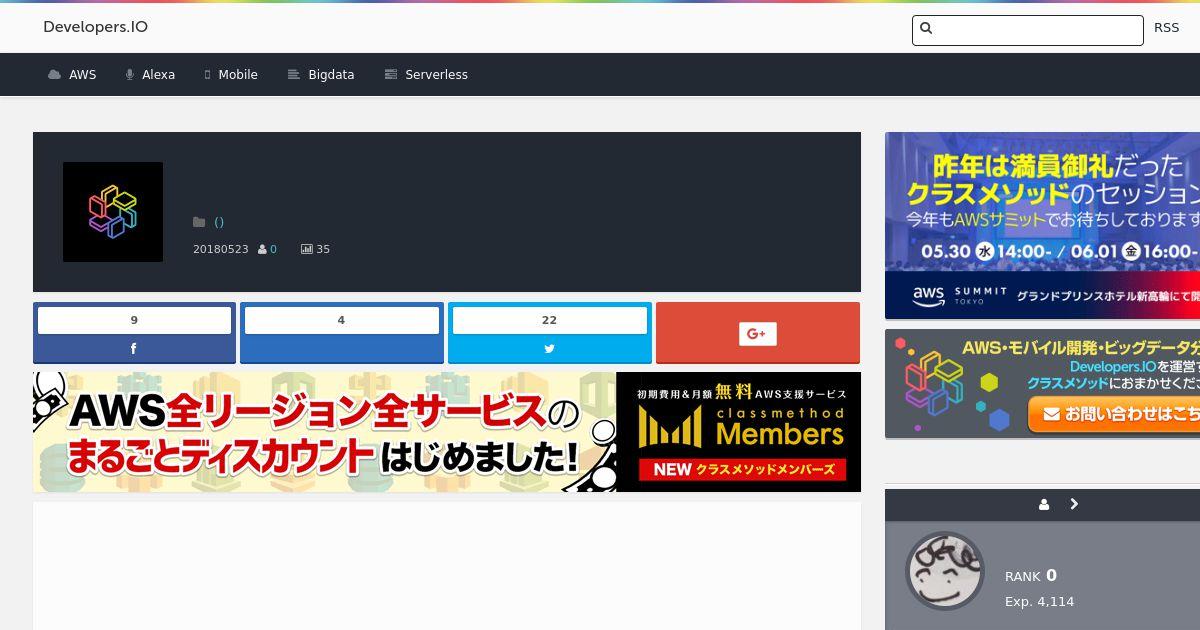The image size is (1200, 630).
Task: Click the author avatar thumbnail
Action: (945, 571)
